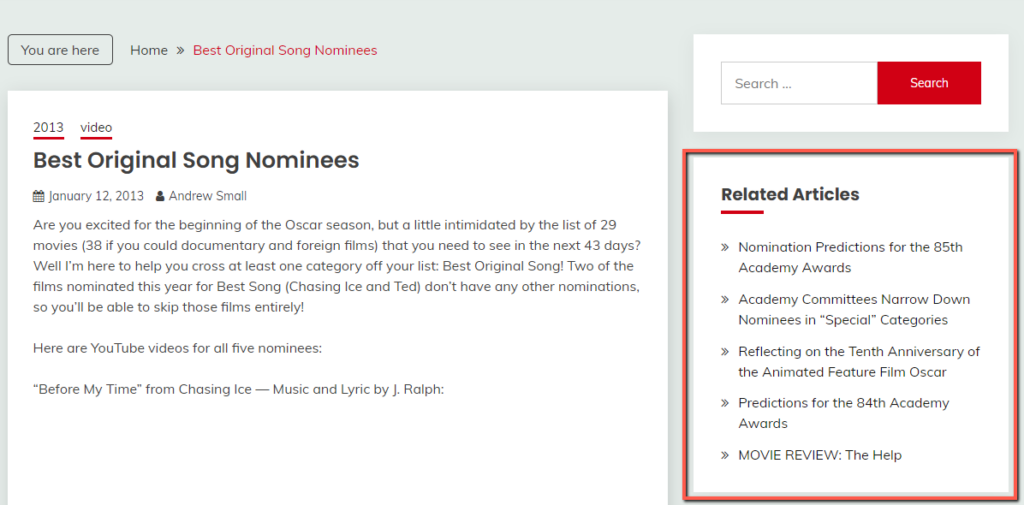Open the video category tag

96,127
